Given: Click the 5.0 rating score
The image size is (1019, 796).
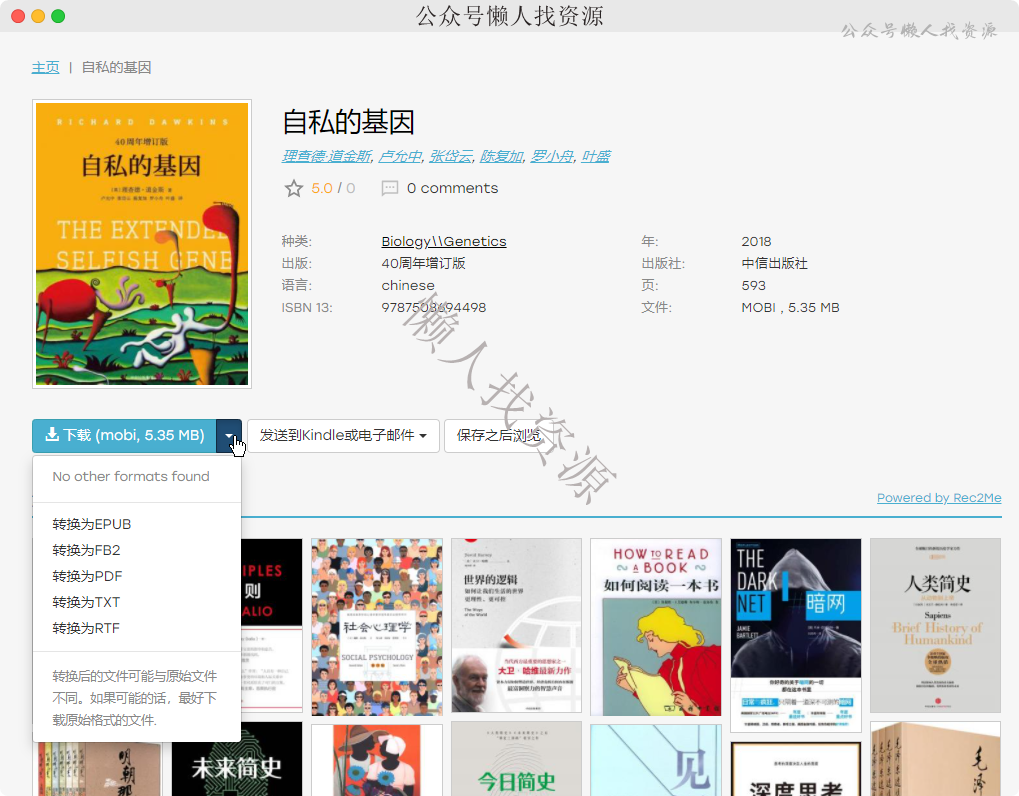Looking at the screenshot, I should [322, 188].
